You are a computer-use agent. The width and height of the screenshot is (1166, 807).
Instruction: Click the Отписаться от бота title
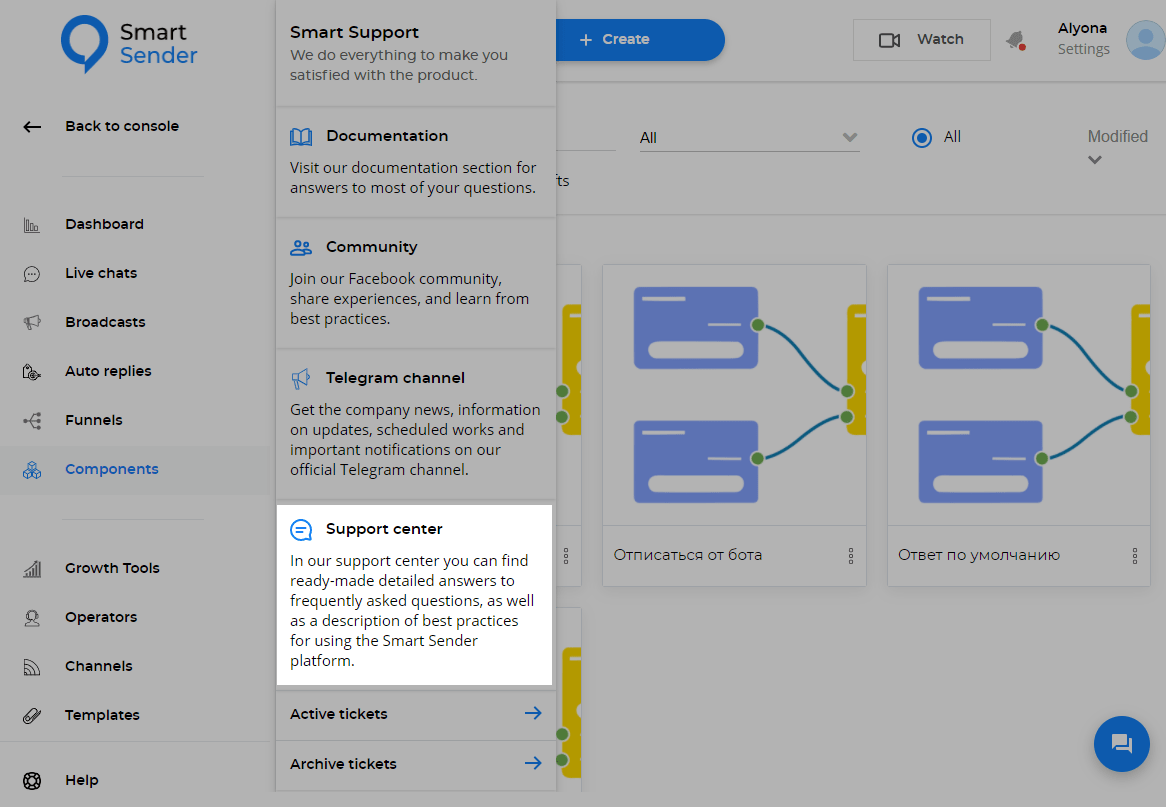pos(688,555)
